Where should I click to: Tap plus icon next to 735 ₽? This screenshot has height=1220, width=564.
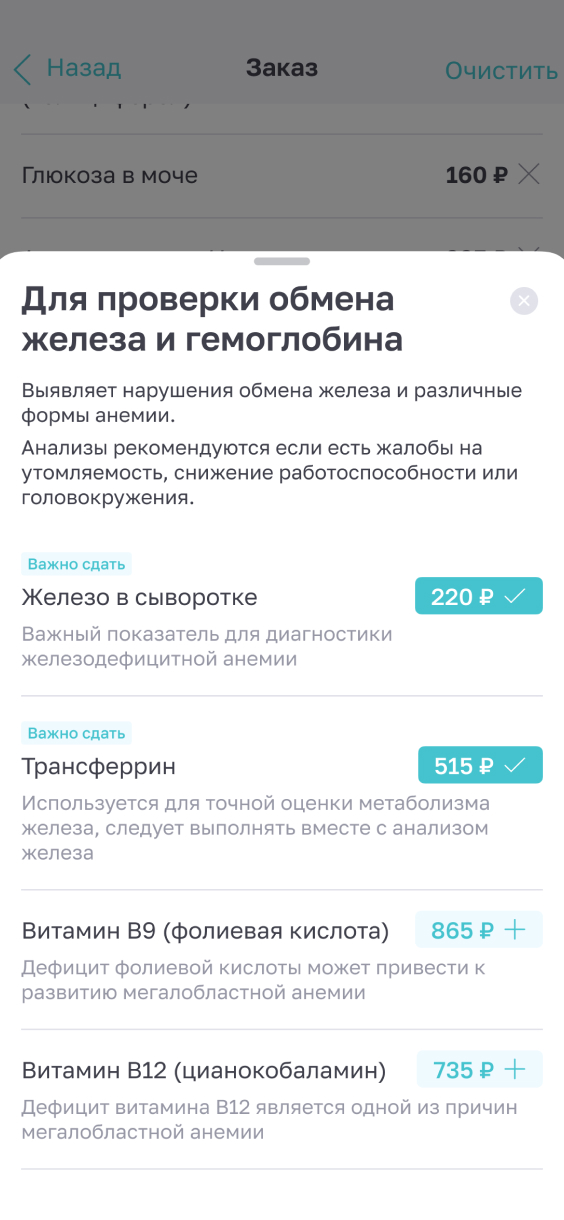[x=515, y=1070]
